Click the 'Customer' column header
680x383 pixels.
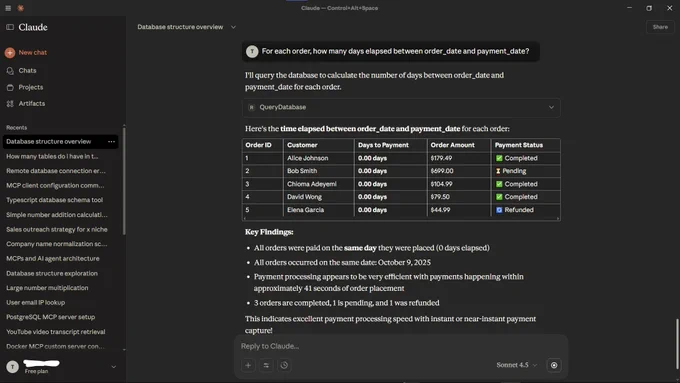tap(302, 145)
